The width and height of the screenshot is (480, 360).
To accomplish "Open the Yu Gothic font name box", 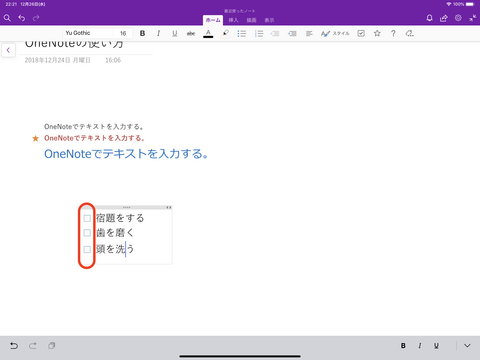I will pos(88,33).
